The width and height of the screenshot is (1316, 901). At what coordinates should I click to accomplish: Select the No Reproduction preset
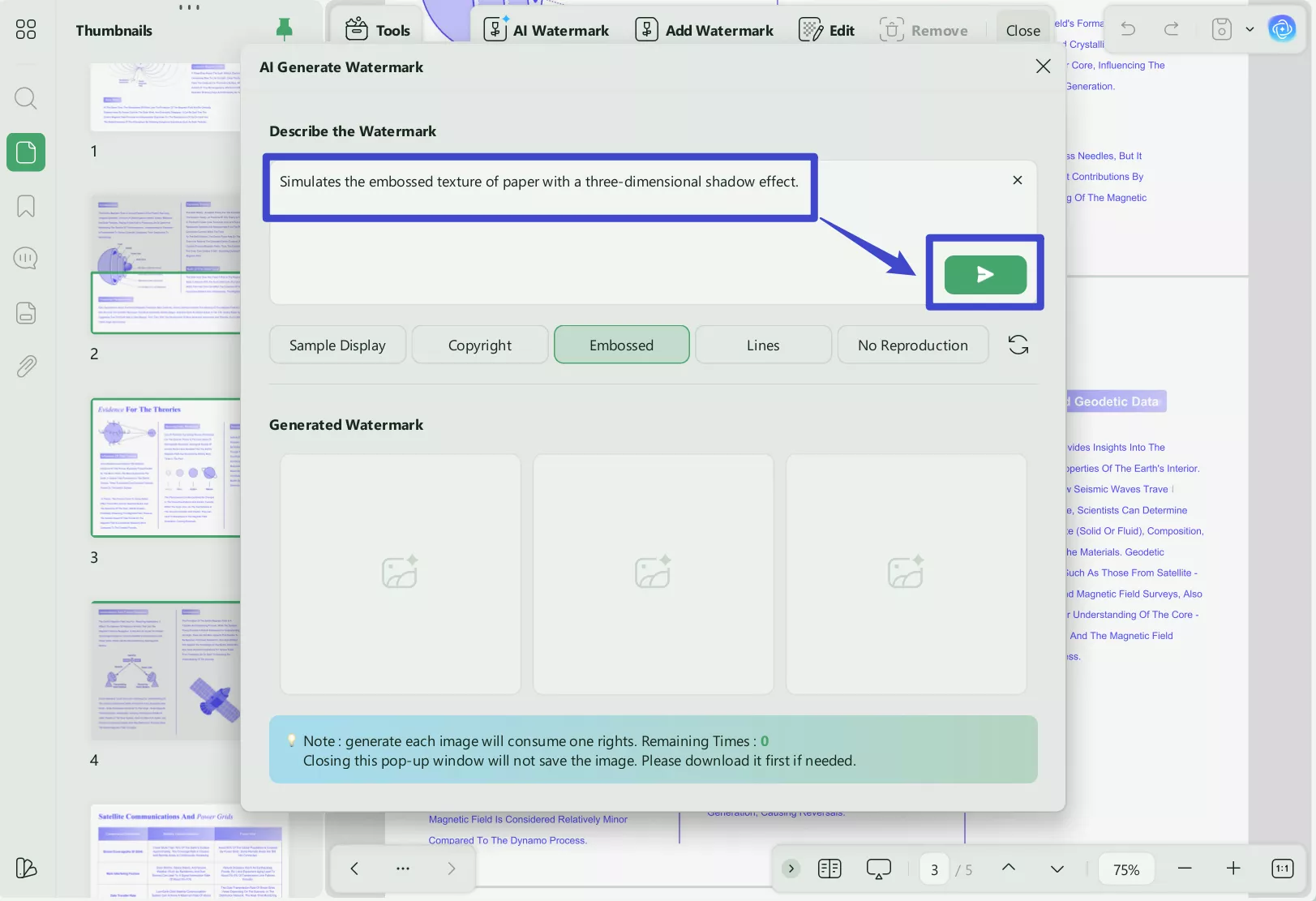(x=913, y=345)
